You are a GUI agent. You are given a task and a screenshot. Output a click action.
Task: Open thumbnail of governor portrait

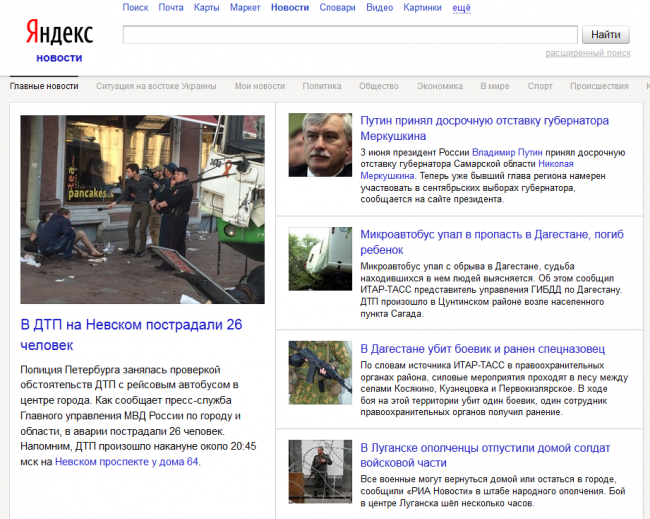pos(320,145)
